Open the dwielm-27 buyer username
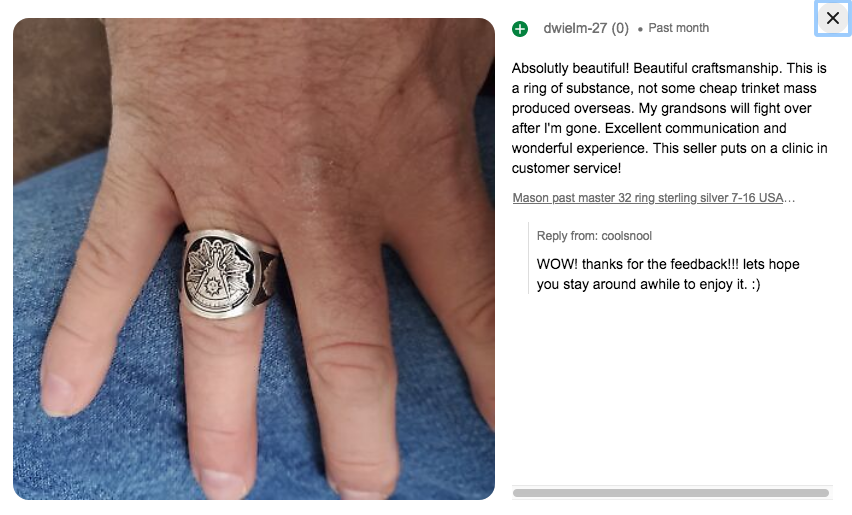Image resolution: width=852 pixels, height=515 pixels. click(x=575, y=28)
